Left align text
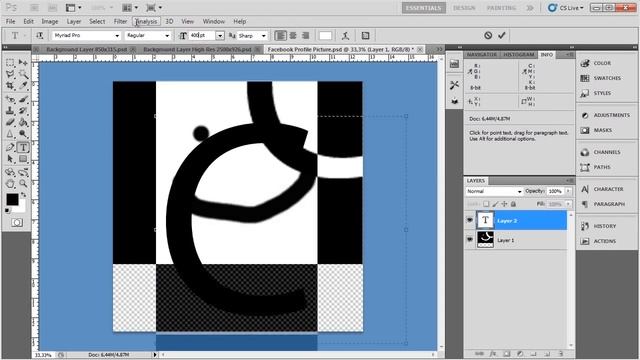The image size is (640, 360). pos(280,36)
